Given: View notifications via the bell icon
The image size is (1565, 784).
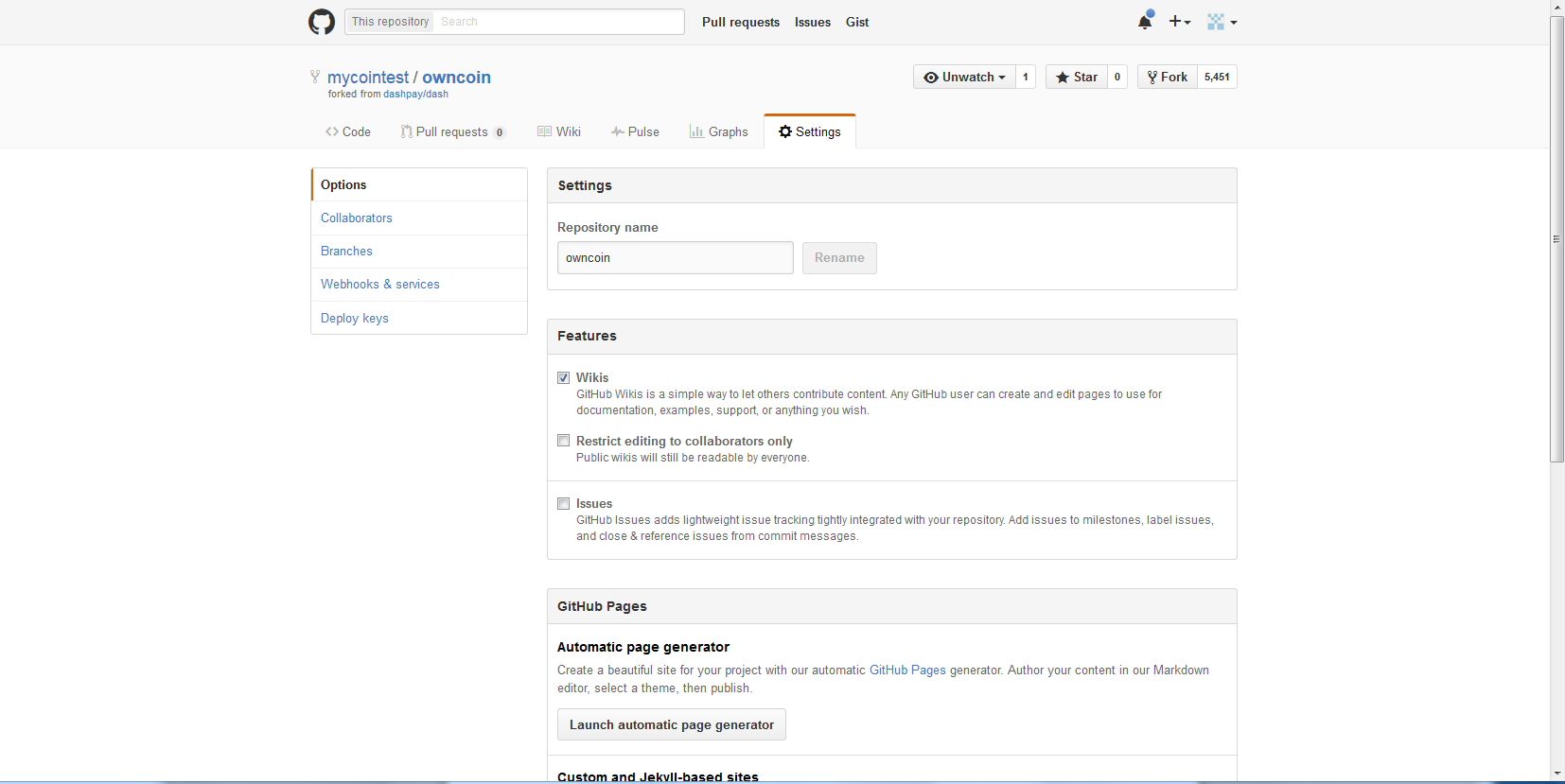Looking at the screenshot, I should 1145,21.
